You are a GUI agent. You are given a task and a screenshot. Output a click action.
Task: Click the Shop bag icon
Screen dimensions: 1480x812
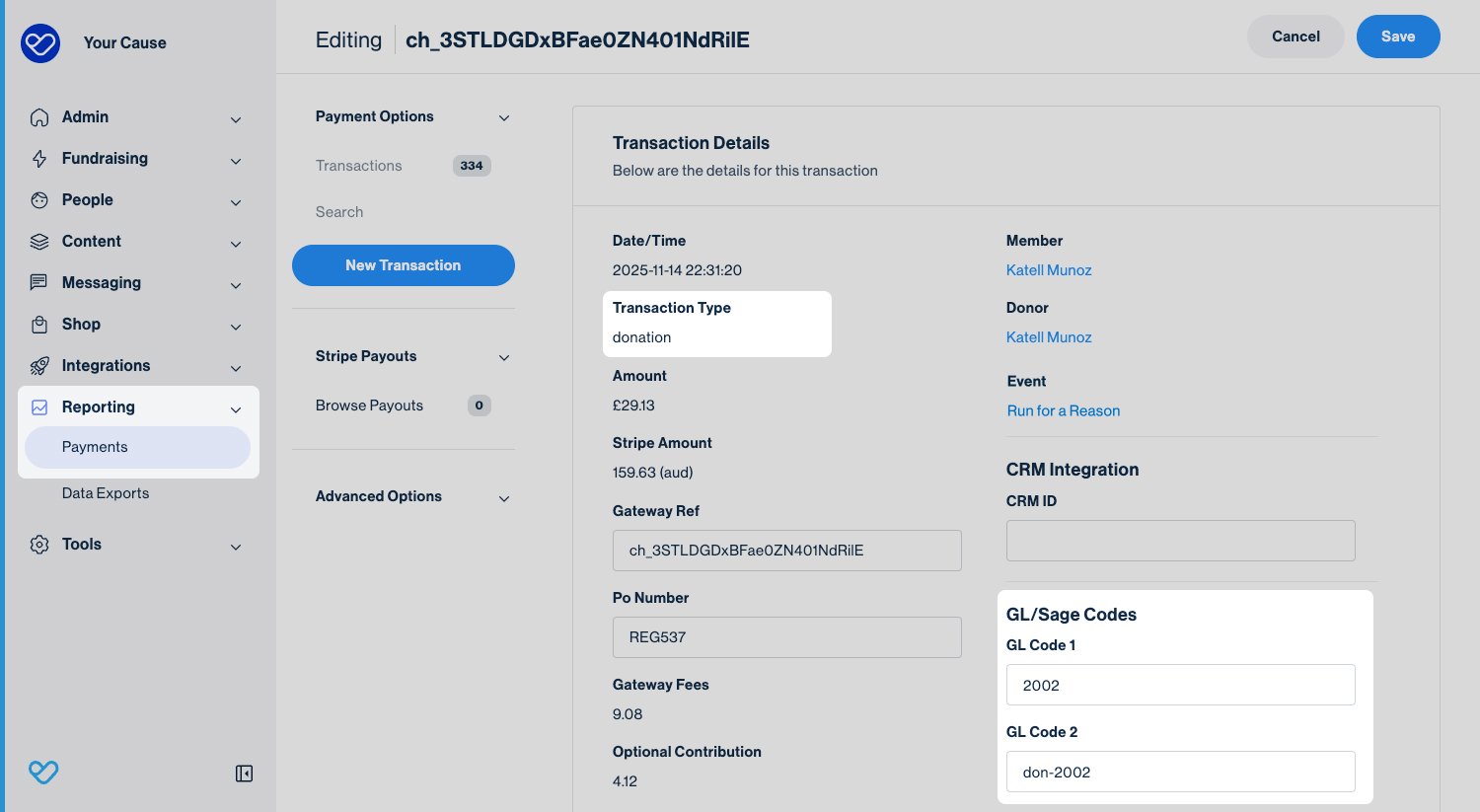pos(39,325)
